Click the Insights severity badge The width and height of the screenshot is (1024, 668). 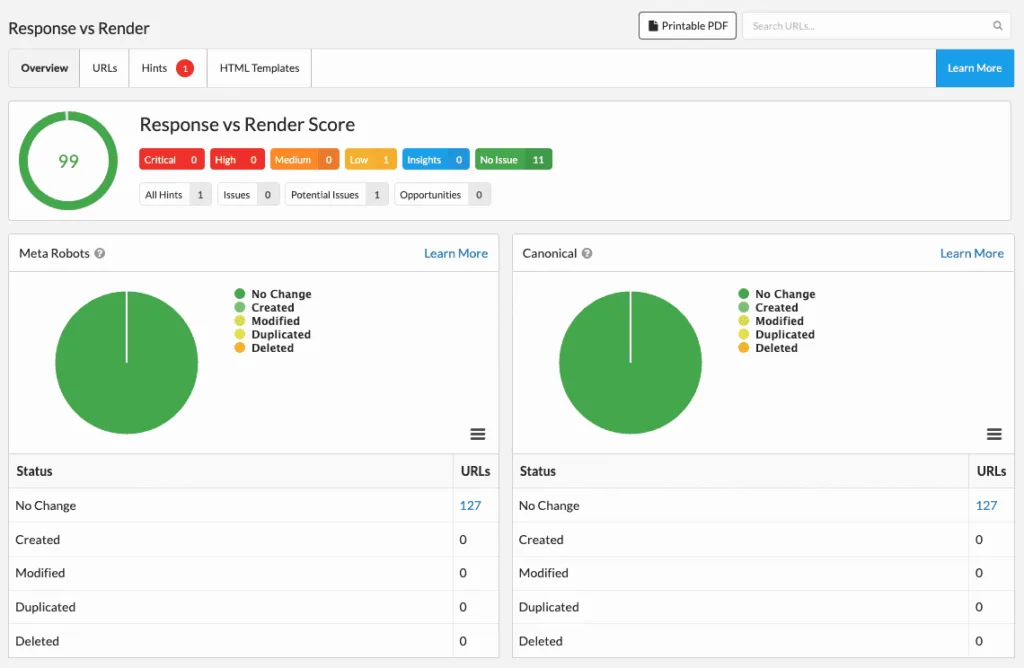(x=435, y=159)
